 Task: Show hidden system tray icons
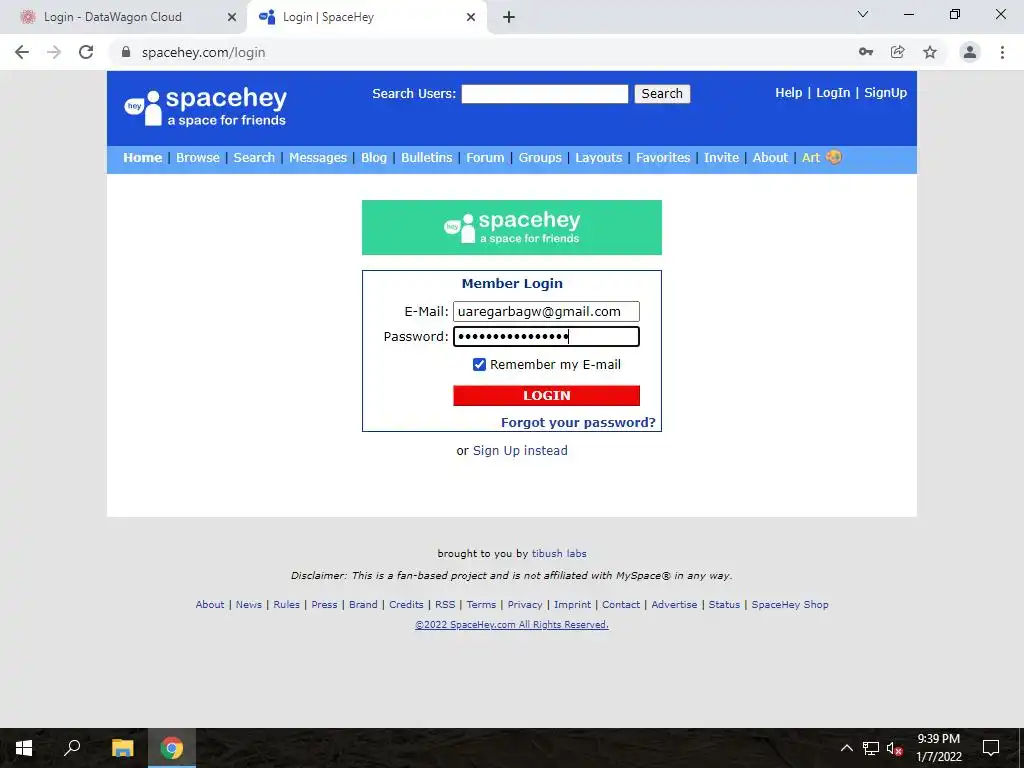[x=846, y=748]
